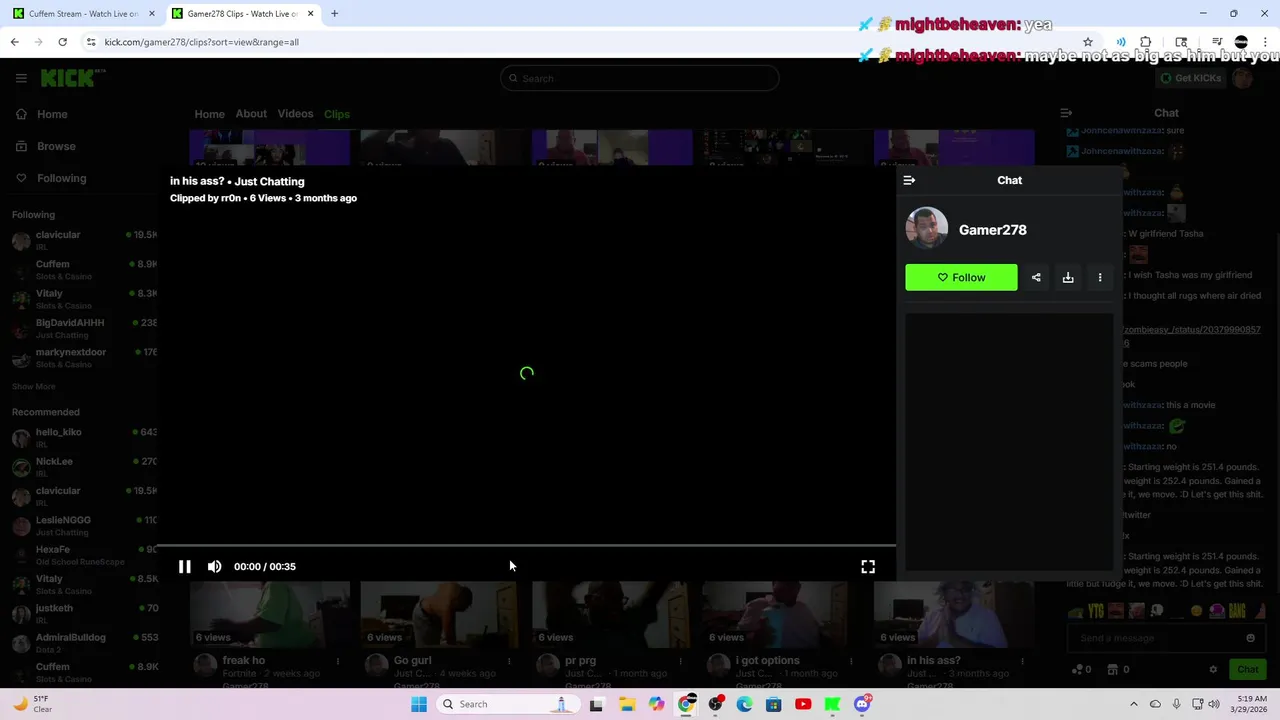The width and height of the screenshot is (1280, 720).
Task: Reload the current page
Action: (x=62, y=42)
